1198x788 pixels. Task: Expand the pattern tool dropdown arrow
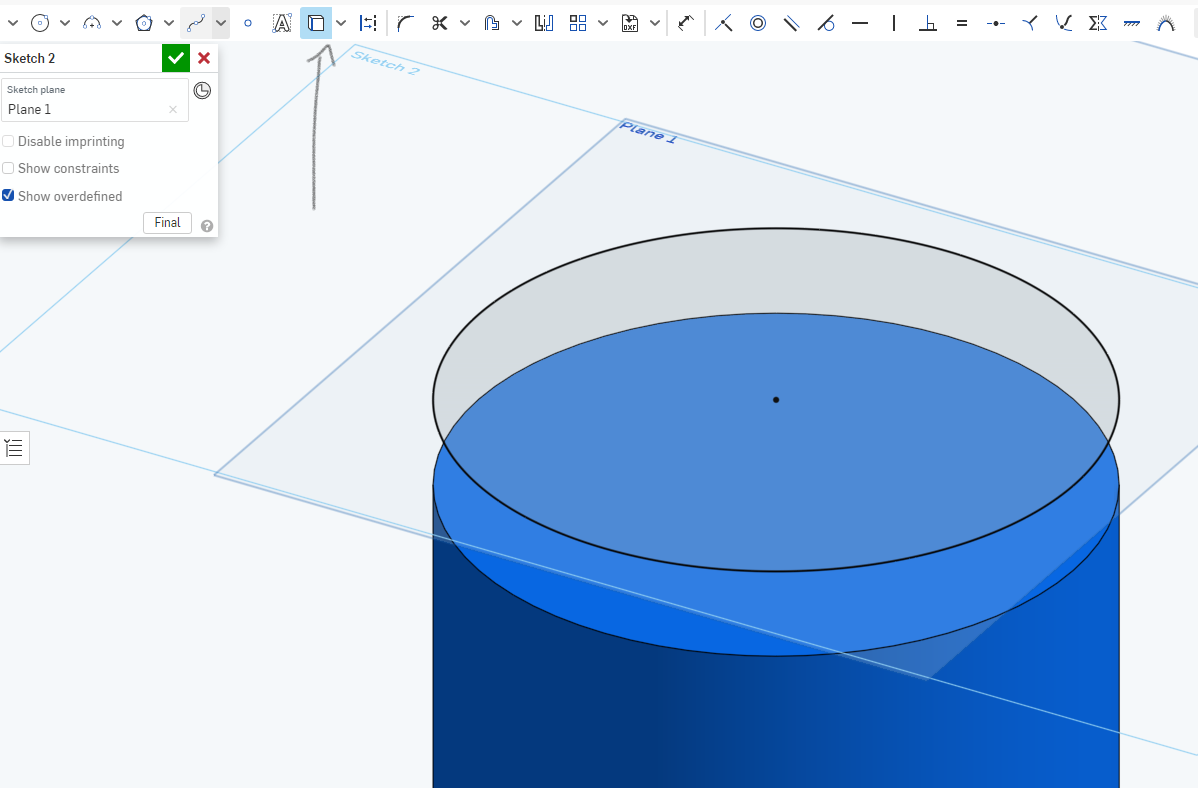603,24
